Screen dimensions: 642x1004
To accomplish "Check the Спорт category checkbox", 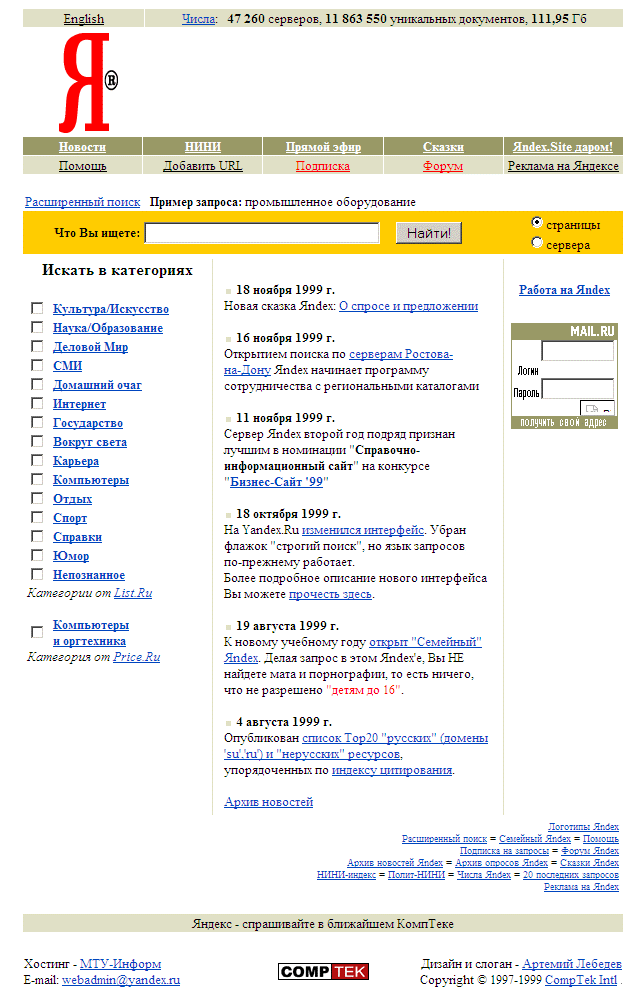I will [x=37, y=517].
